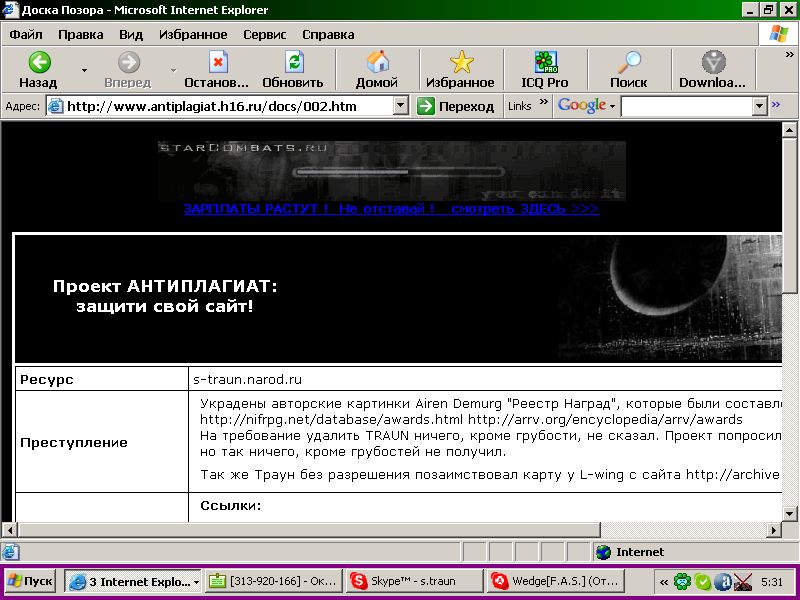Open the Правка menu
The width and height of the screenshot is (800, 600).
(x=81, y=35)
